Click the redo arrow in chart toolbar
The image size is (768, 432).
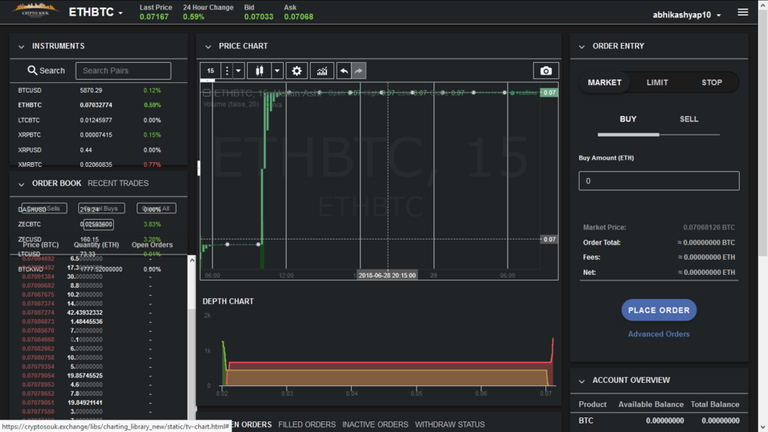coord(359,71)
